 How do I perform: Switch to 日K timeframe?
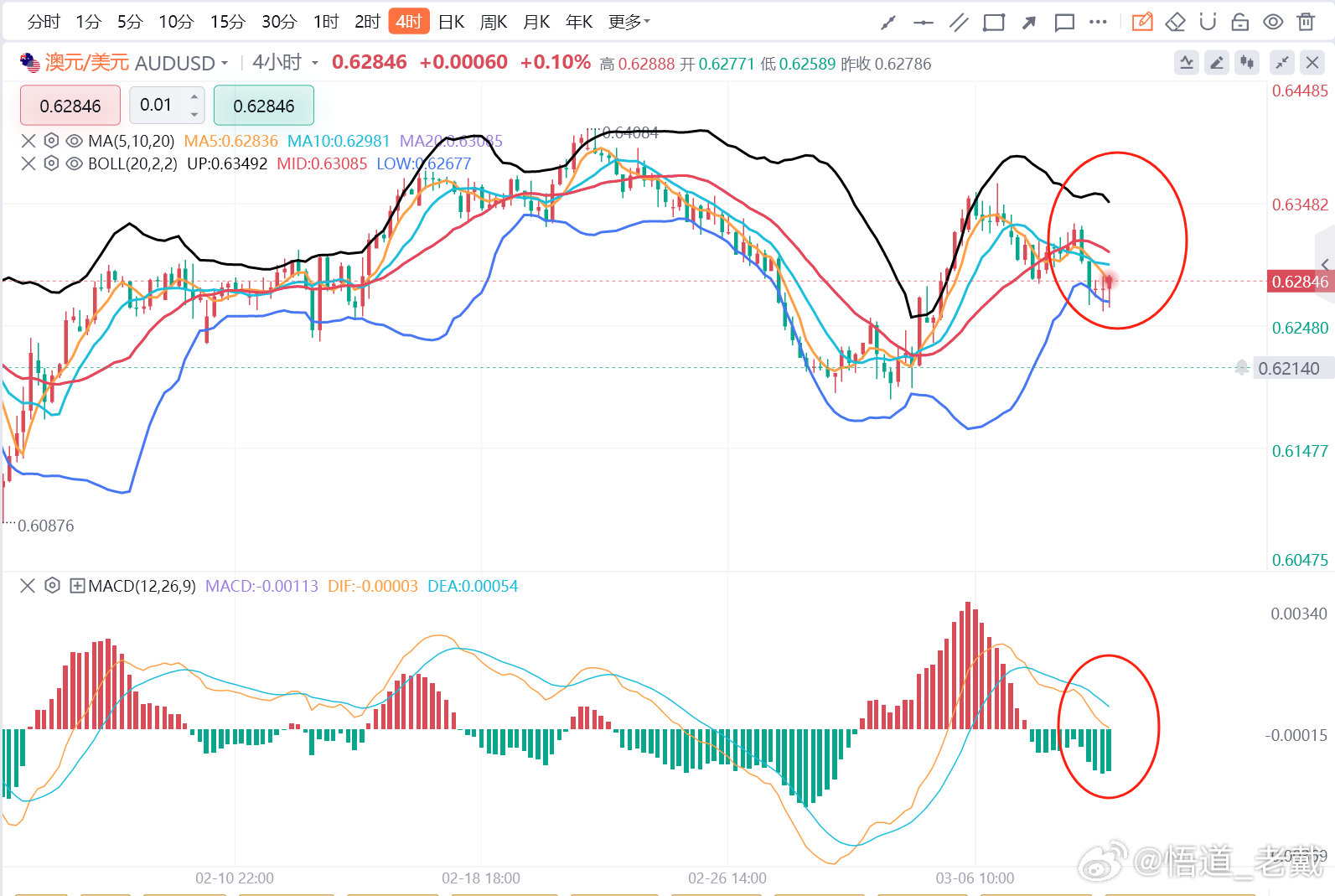(x=452, y=22)
